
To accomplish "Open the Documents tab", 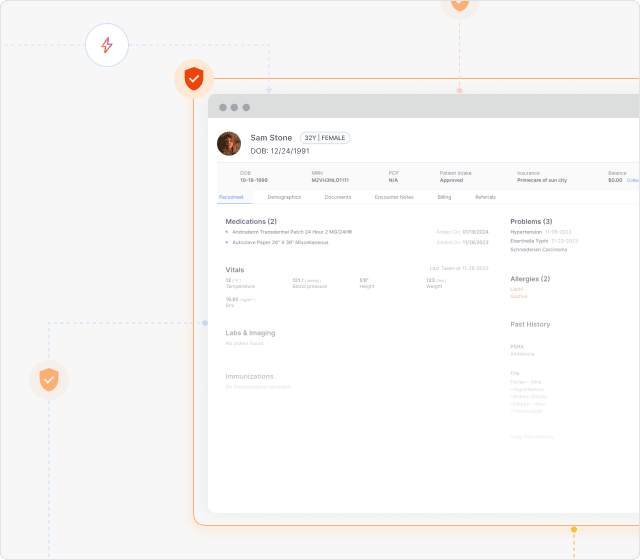I will (337, 197).
